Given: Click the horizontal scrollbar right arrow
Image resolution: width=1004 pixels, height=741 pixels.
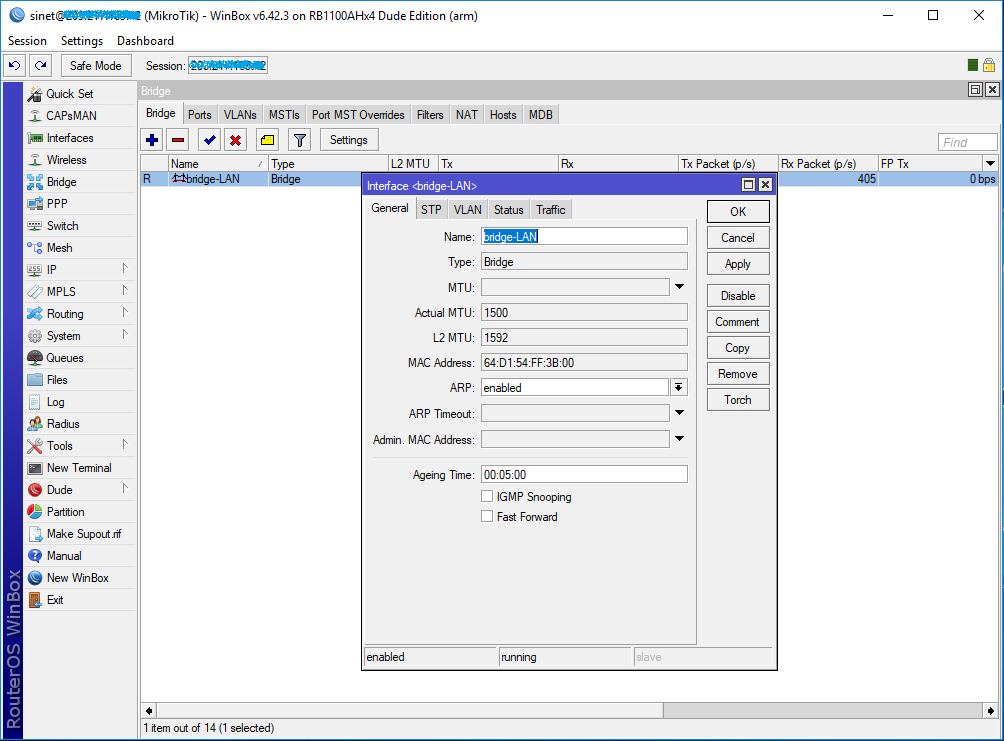Looking at the screenshot, I should point(991,710).
